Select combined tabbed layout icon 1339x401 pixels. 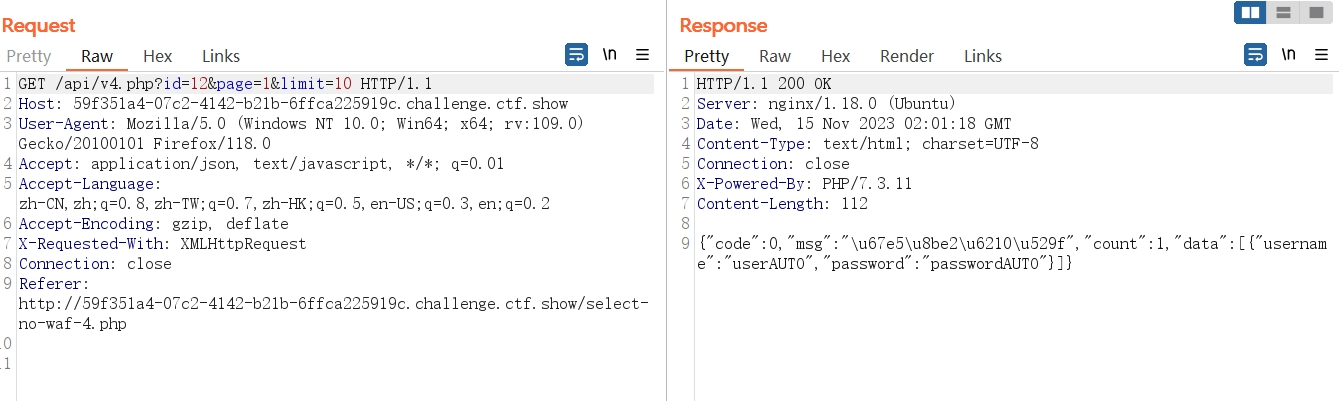[1315, 12]
